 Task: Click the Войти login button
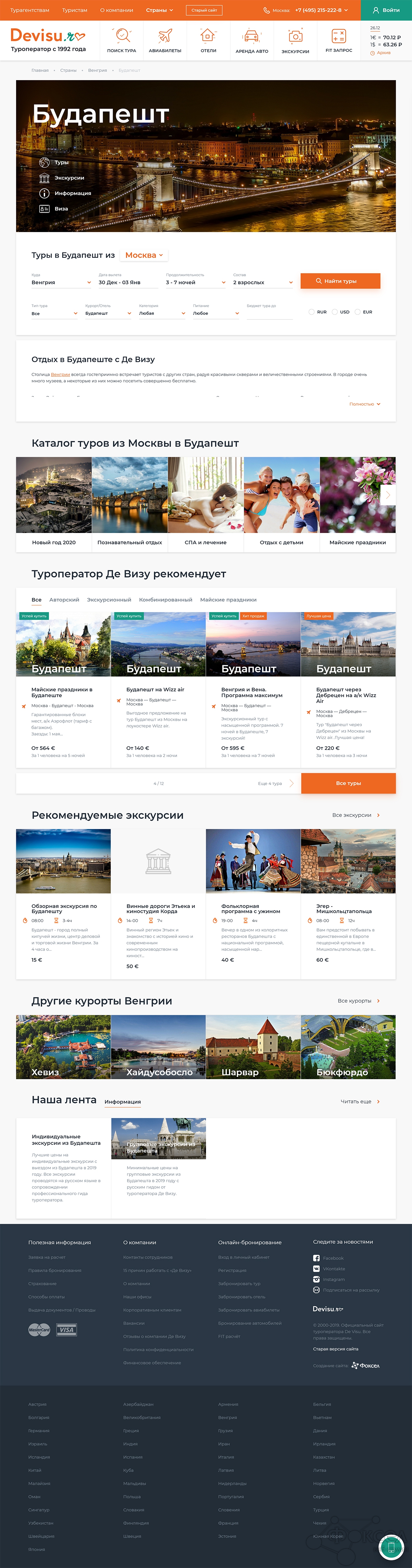click(x=387, y=10)
